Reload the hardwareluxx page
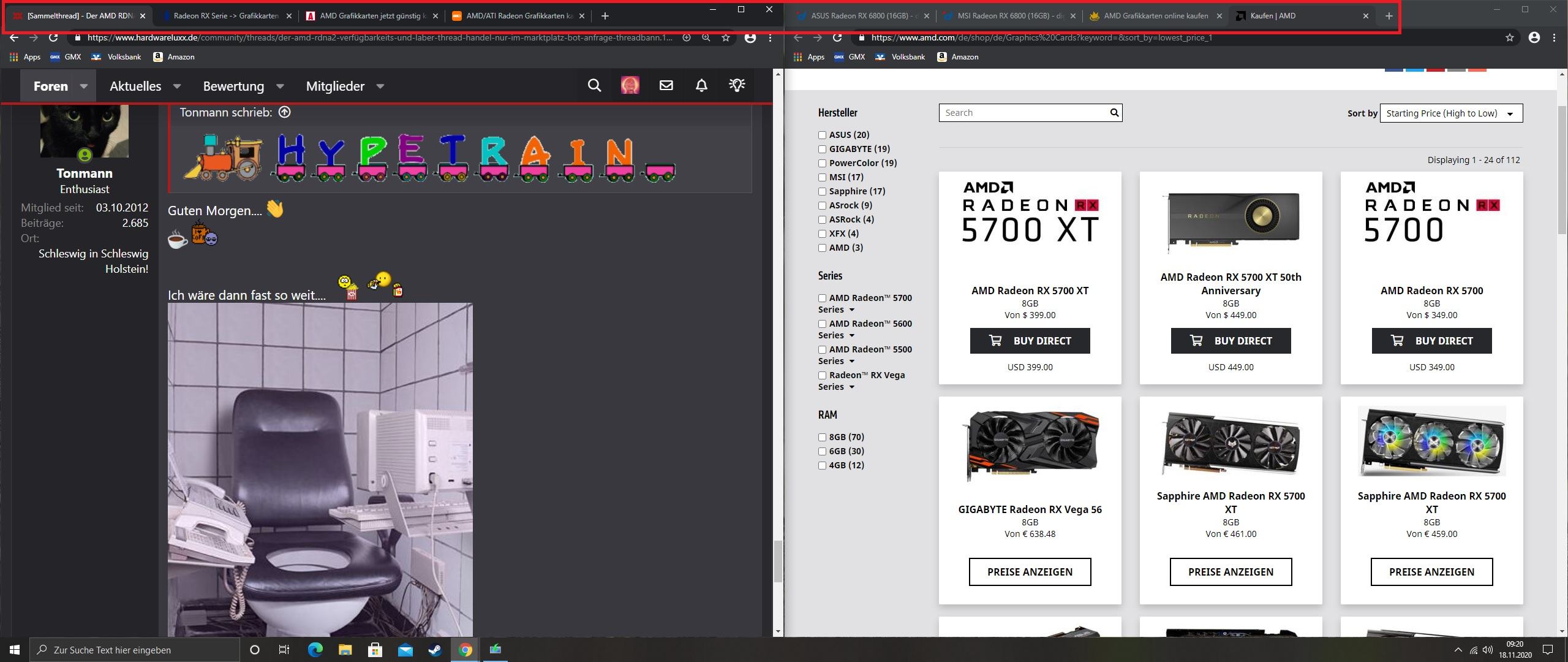Screen dimensions: 1568x662 (x=53, y=38)
